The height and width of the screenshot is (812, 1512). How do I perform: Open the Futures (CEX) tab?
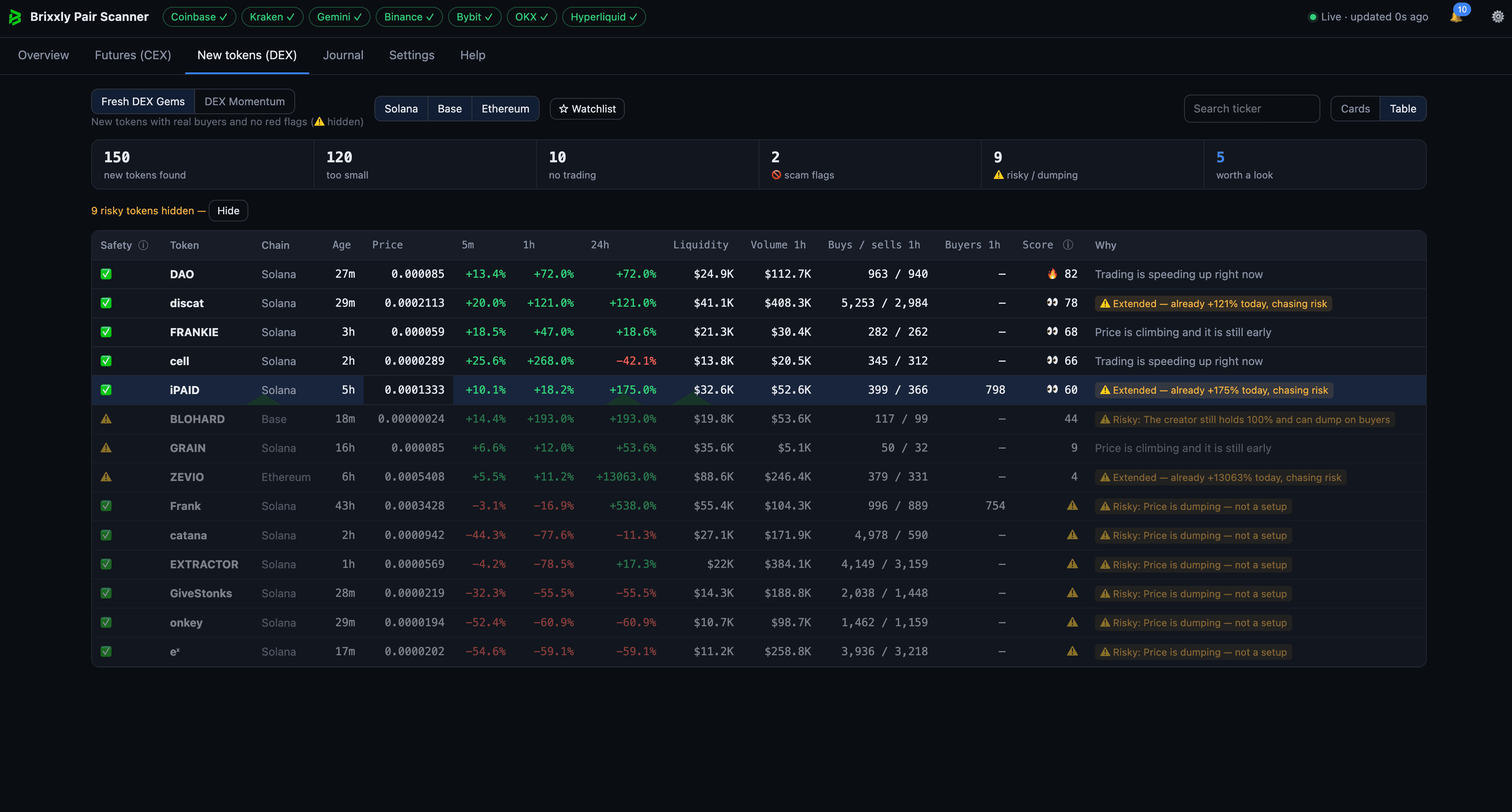(133, 55)
